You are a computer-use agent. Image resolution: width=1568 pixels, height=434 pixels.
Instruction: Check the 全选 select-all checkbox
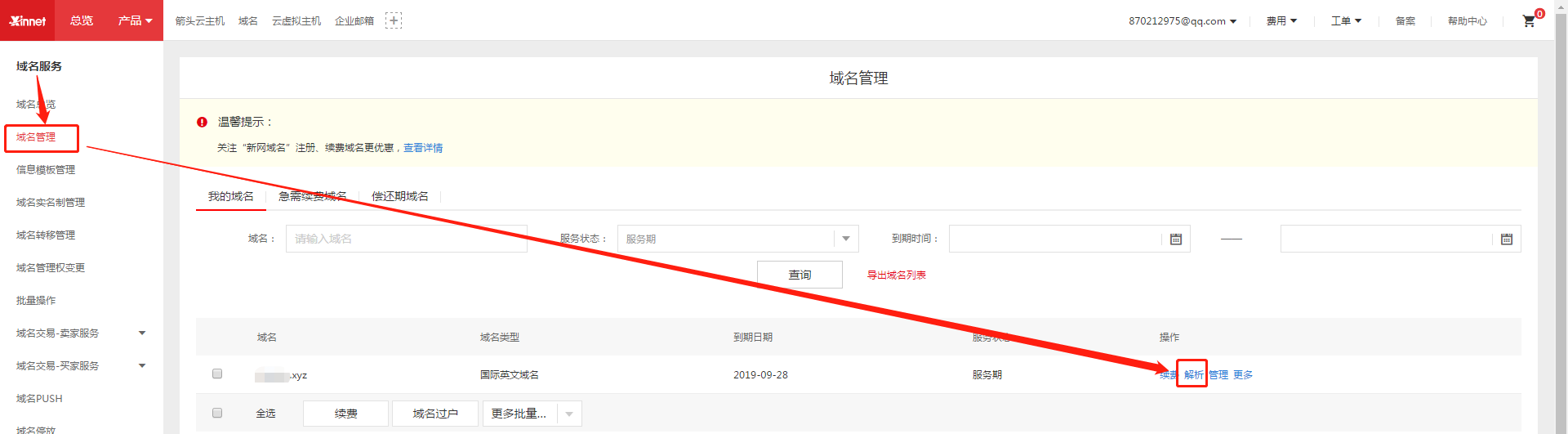coord(217,413)
